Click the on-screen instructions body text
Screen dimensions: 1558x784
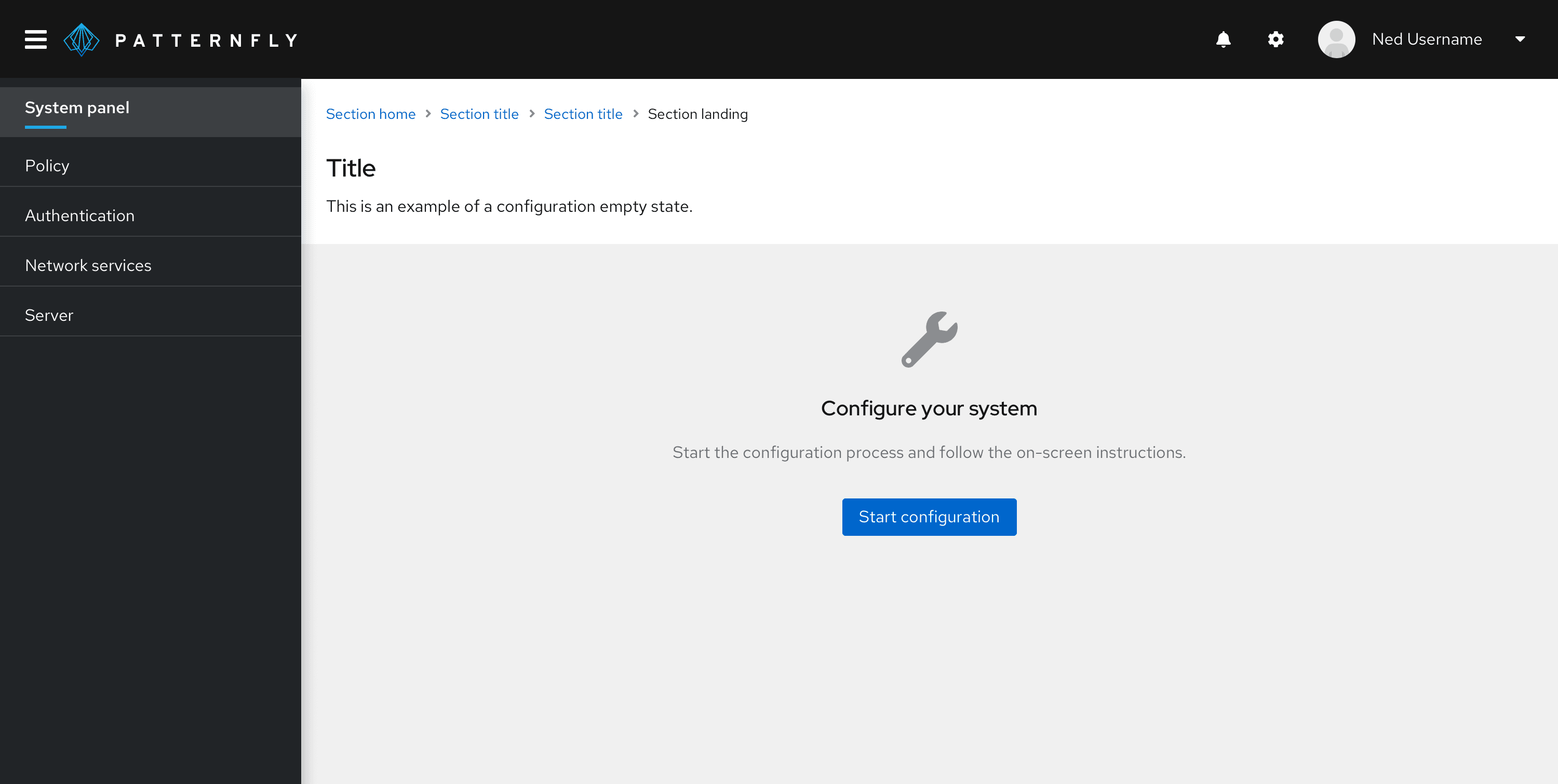coord(929,452)
